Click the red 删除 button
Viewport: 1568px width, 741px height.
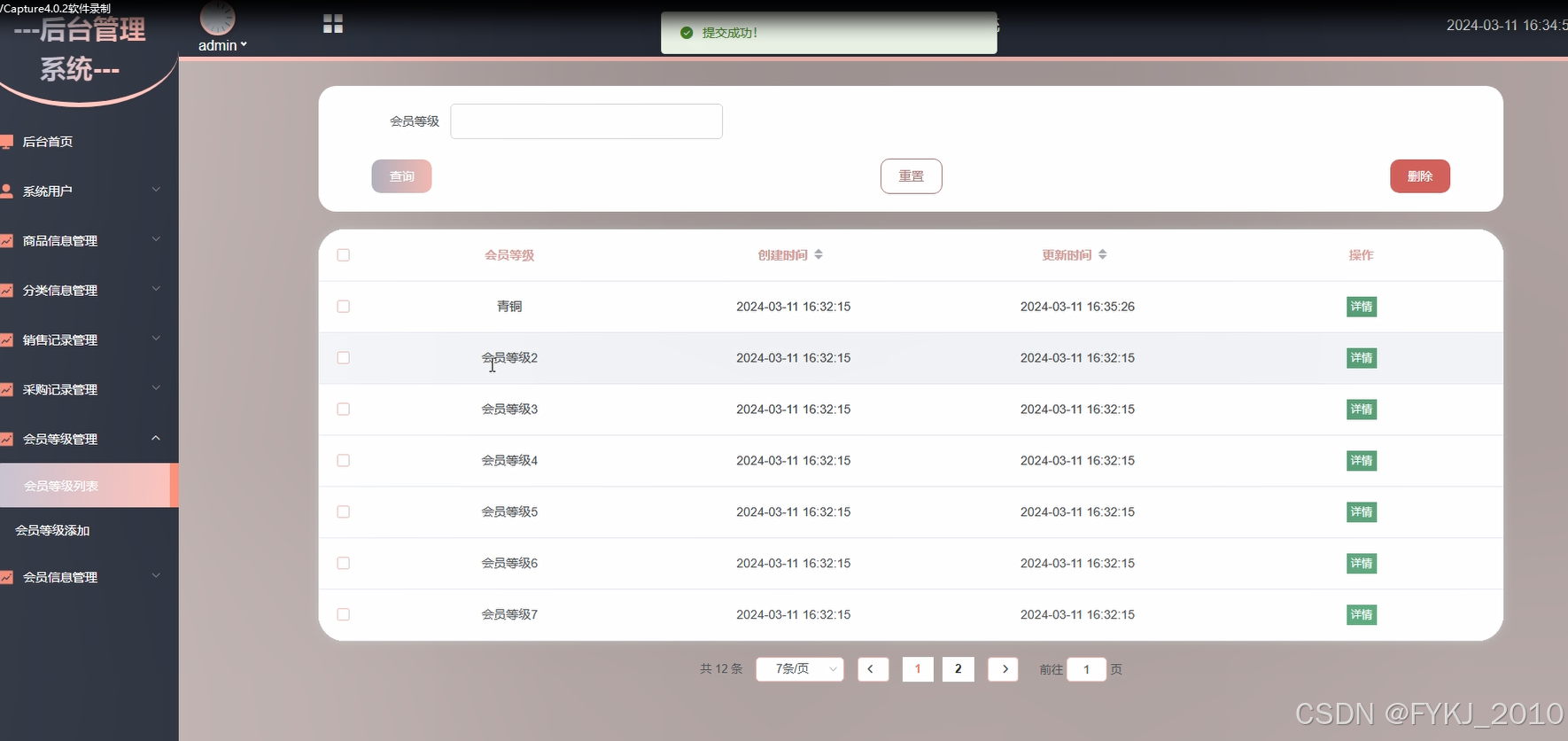click(x=1419, y=176)
